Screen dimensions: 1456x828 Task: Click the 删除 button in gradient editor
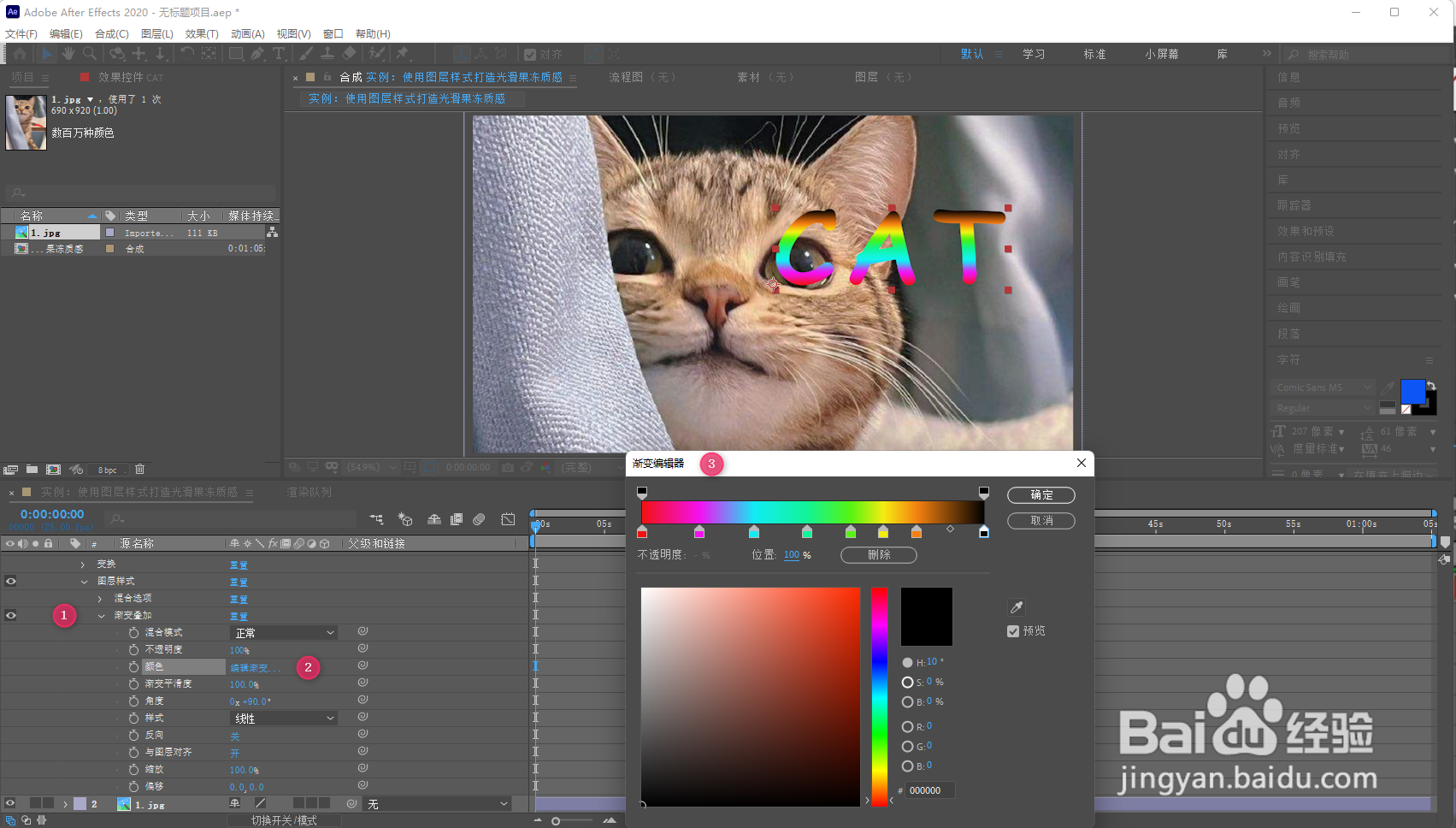[879, 555]
